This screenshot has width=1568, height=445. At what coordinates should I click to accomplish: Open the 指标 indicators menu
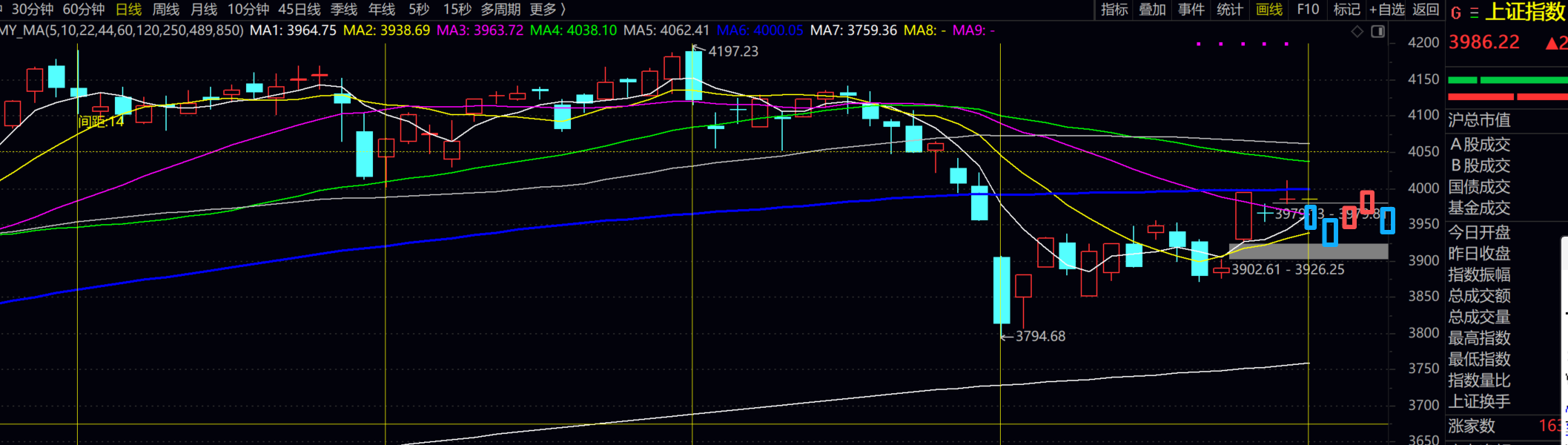pyautogui.click(x=1114, y=10)
